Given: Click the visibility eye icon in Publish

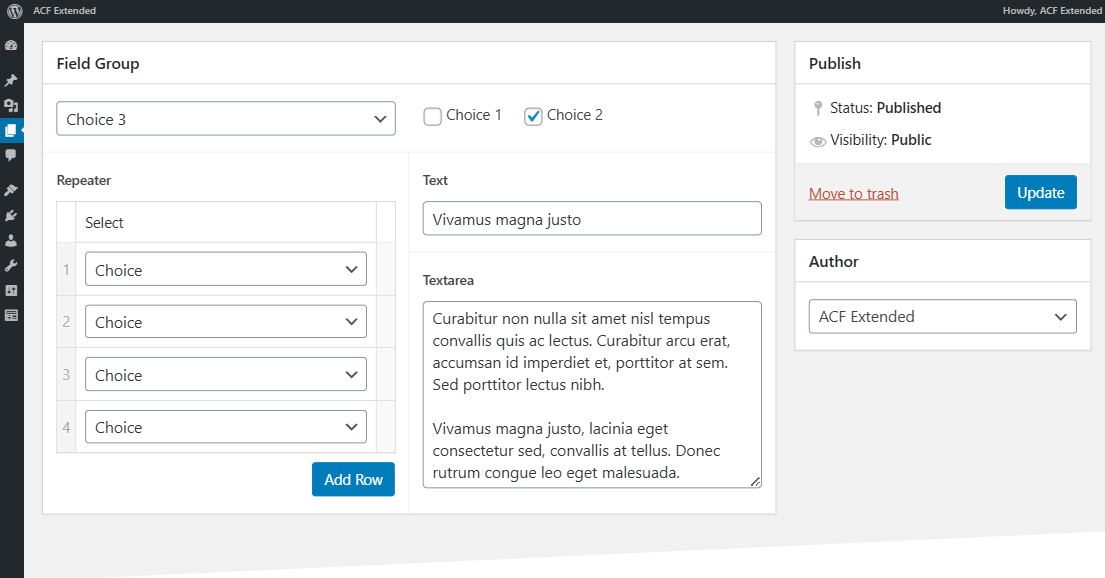Looking at the screenshot, I should click(817, 141).
